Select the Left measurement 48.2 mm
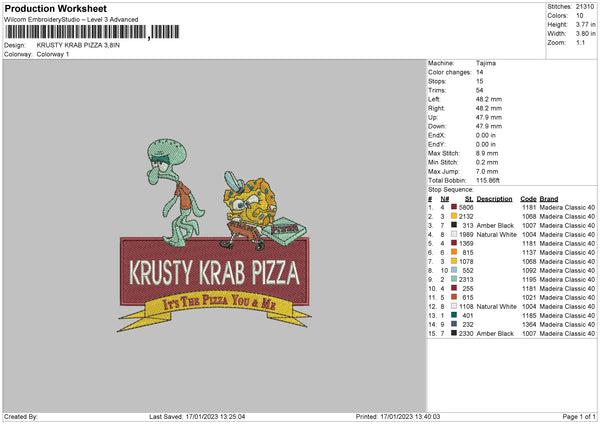The height and width of the screenshot is (424, 600). click(x=489, y=99)
